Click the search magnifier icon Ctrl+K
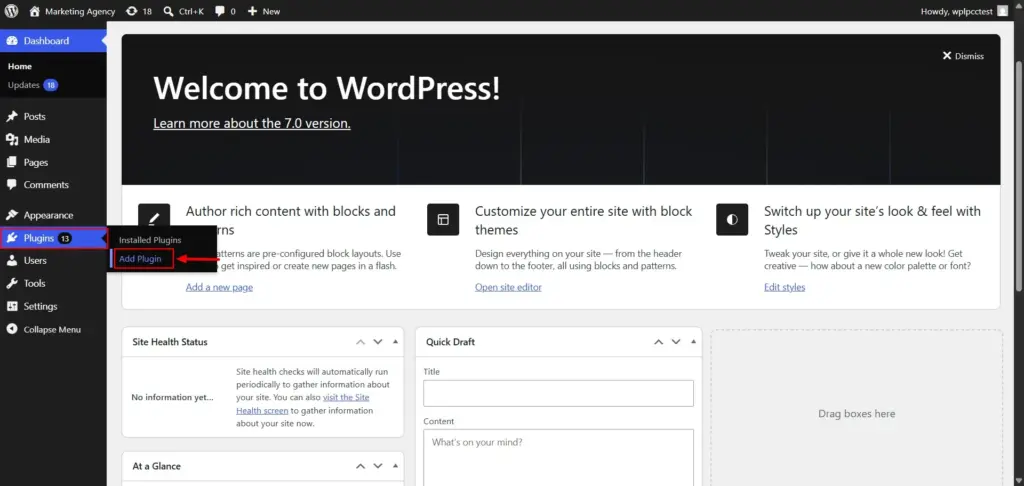This screenshot has height=486, width=1024. (168, 11)
